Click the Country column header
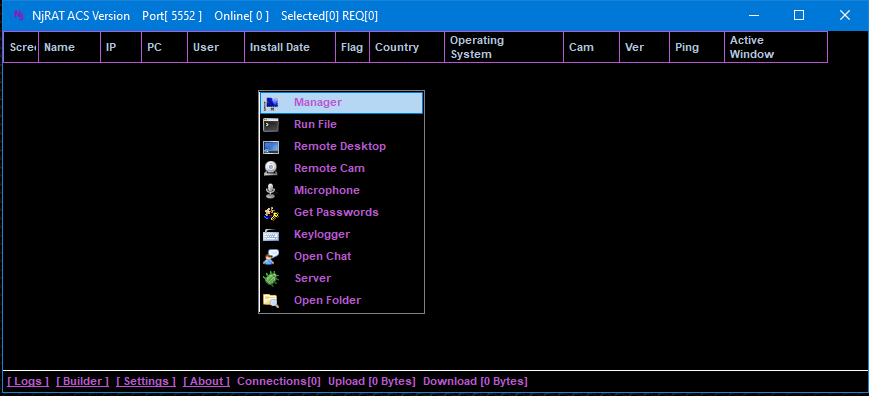This screenshot has height=396, width=869. pos(407,47)
